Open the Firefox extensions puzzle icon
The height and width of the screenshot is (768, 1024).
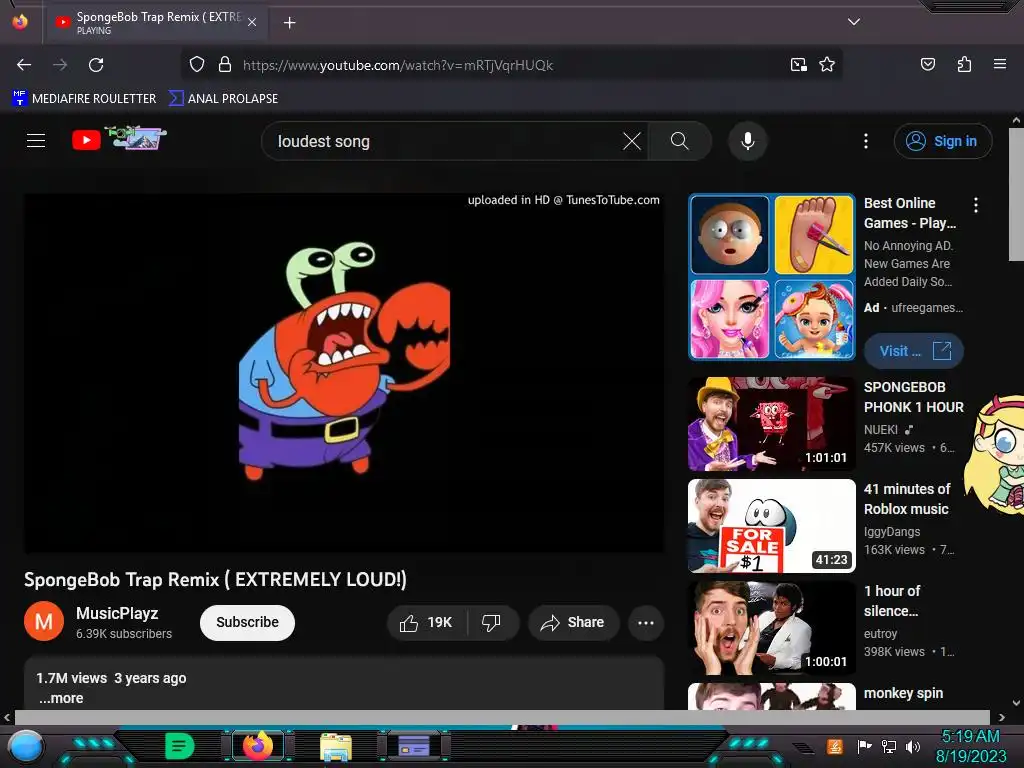click(964, 64)
